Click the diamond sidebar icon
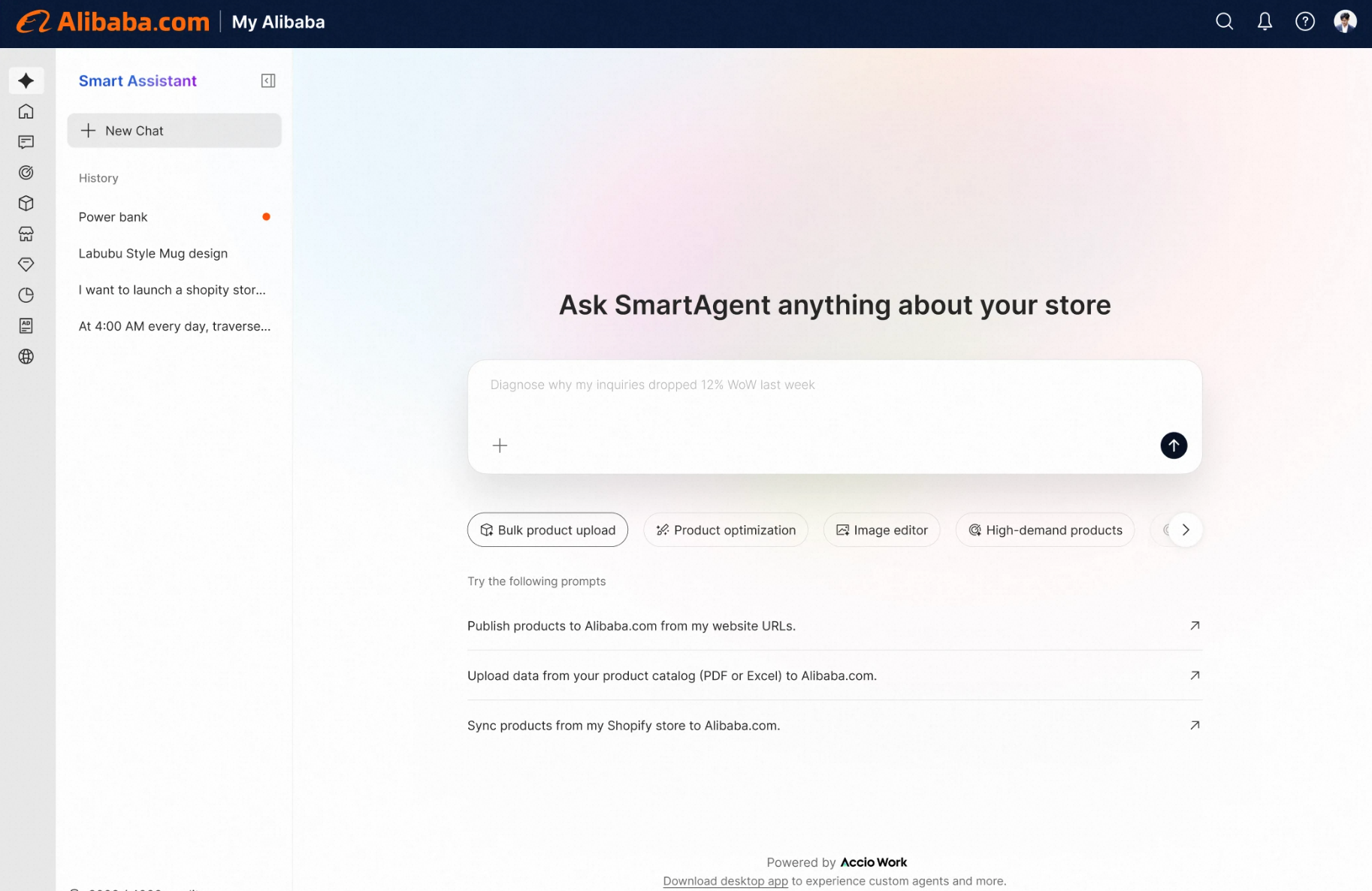The width and height of the screenshot is (1372, 891). pyautogui.click(x=26, y=264)
